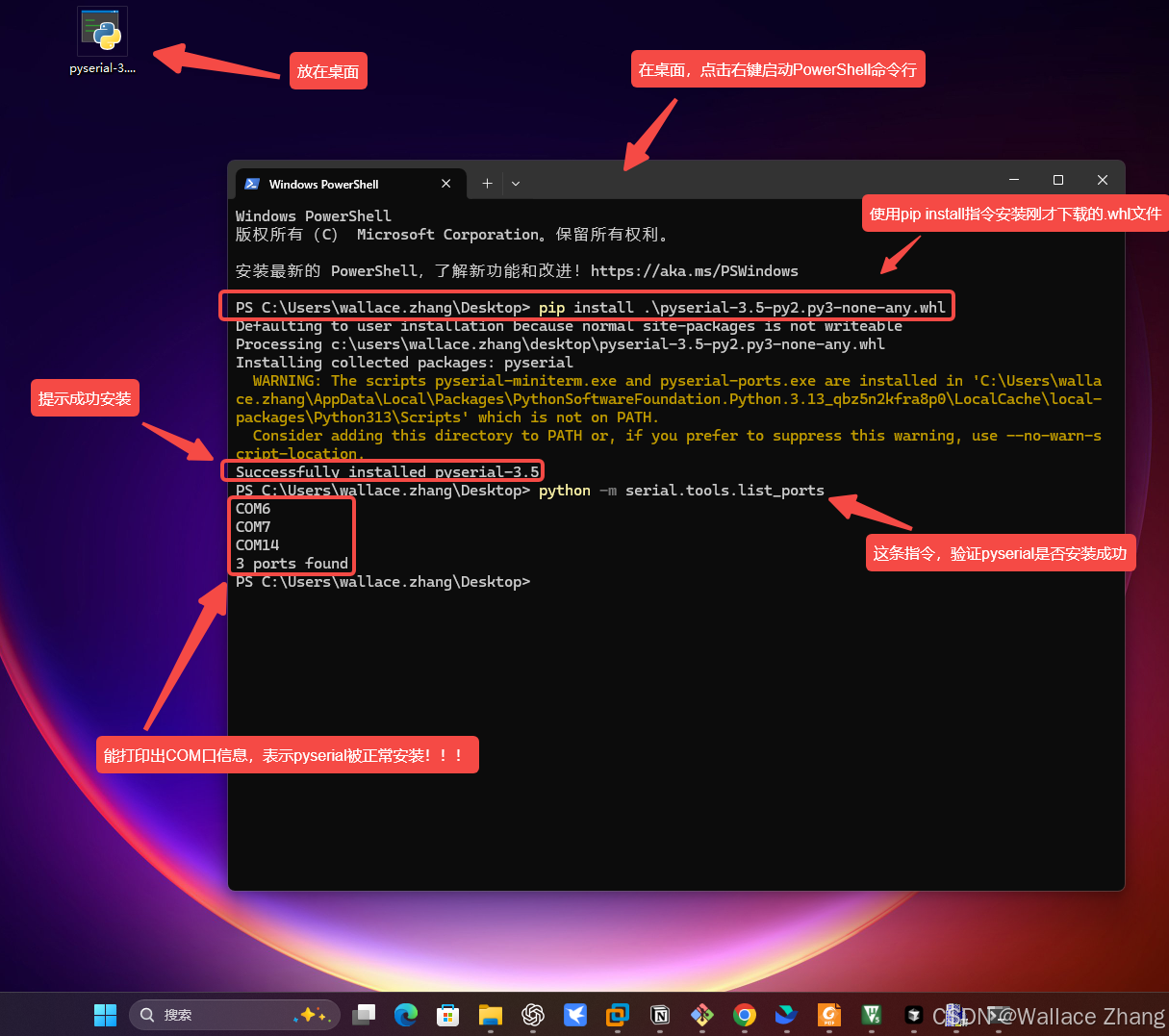Image resolution: width=1169 pixels, height=1036 pixels.
Task: Click the last empty PowerShell prompt line
Action: click(383, 582)
